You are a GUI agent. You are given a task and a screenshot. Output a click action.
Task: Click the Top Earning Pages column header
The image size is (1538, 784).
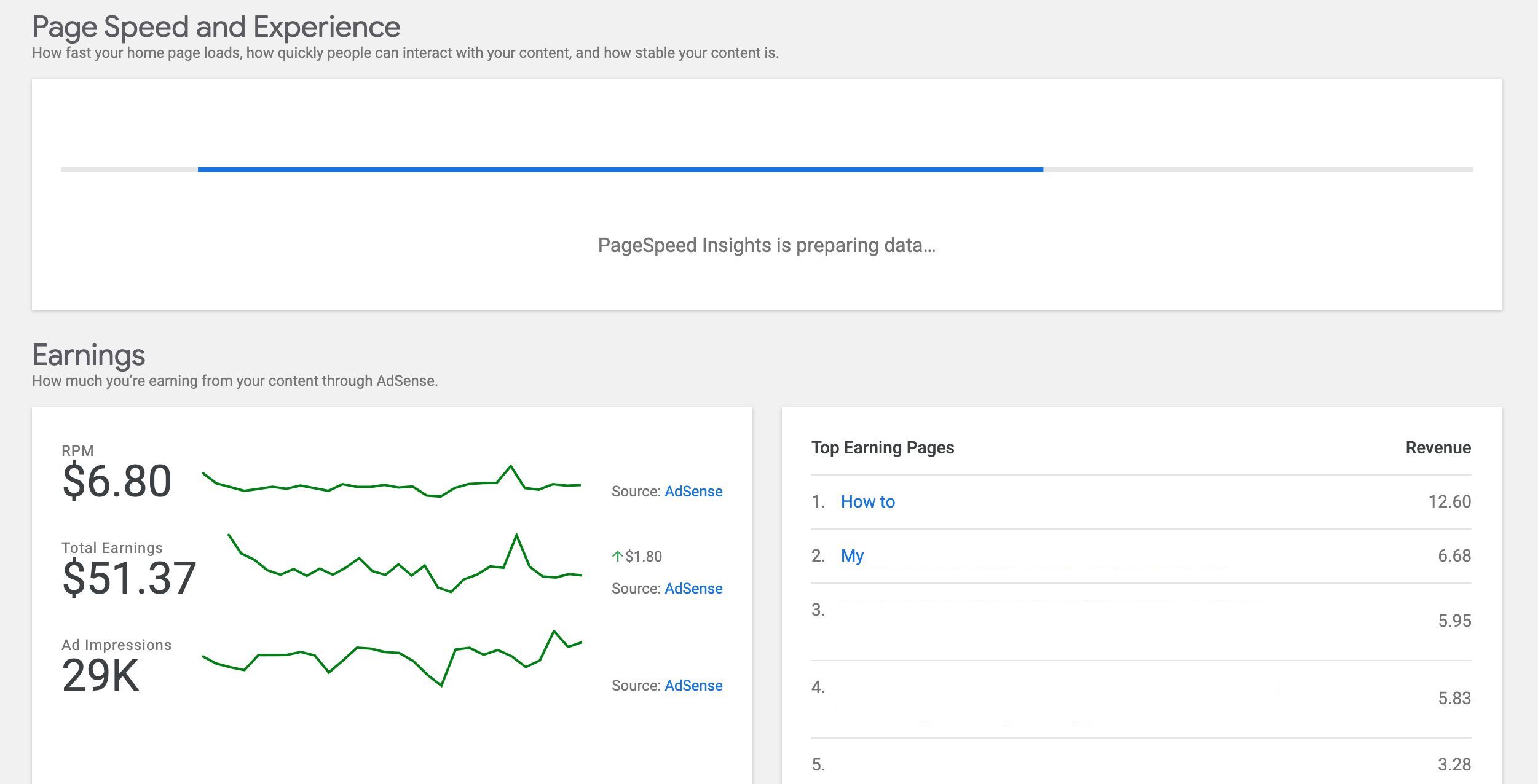click(x=883, y=448)
